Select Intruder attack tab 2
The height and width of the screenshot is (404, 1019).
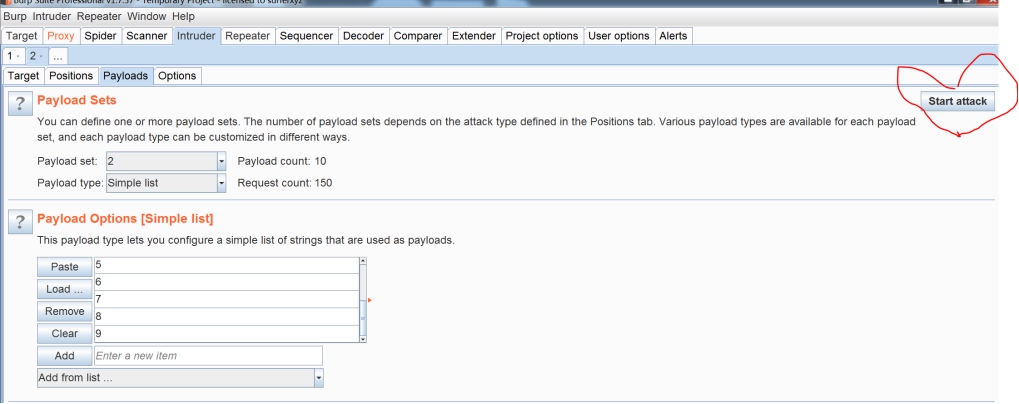(36, 56)
